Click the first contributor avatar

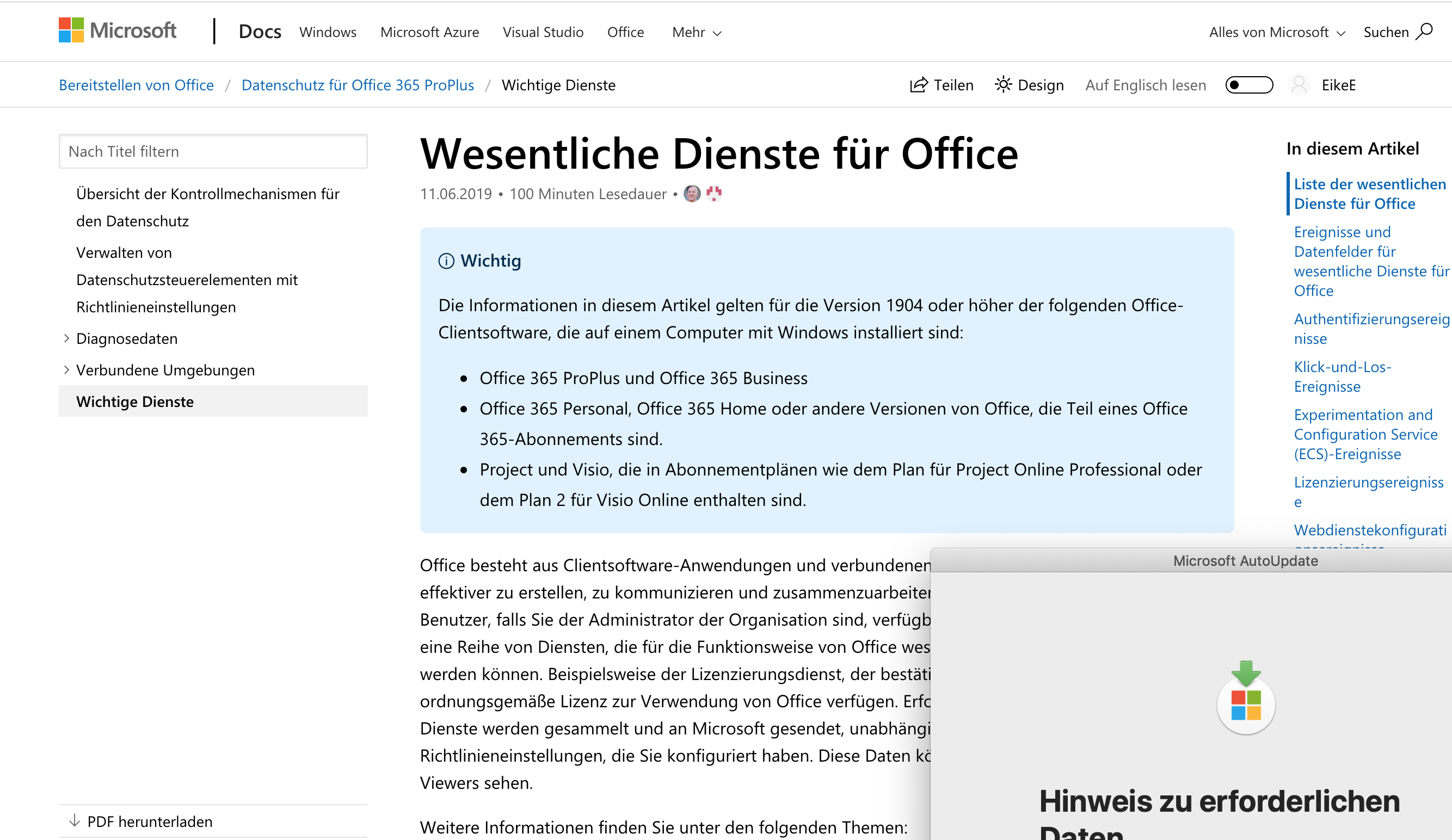click(692, 194)
